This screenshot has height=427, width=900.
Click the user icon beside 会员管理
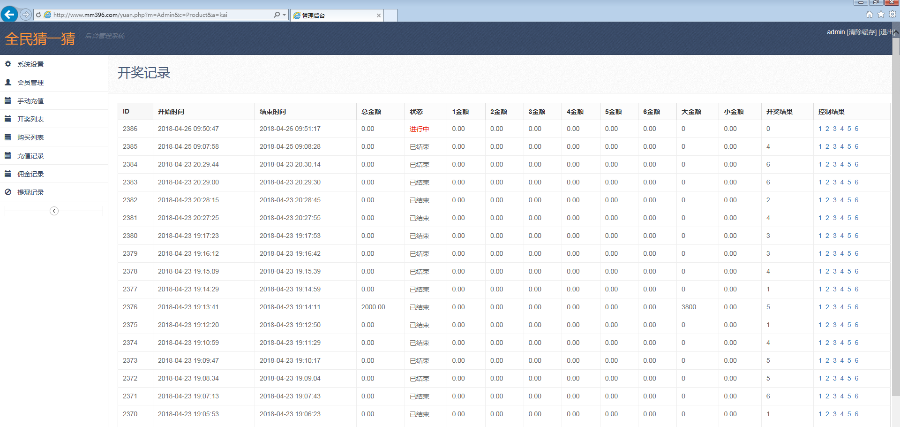point(8,82)
